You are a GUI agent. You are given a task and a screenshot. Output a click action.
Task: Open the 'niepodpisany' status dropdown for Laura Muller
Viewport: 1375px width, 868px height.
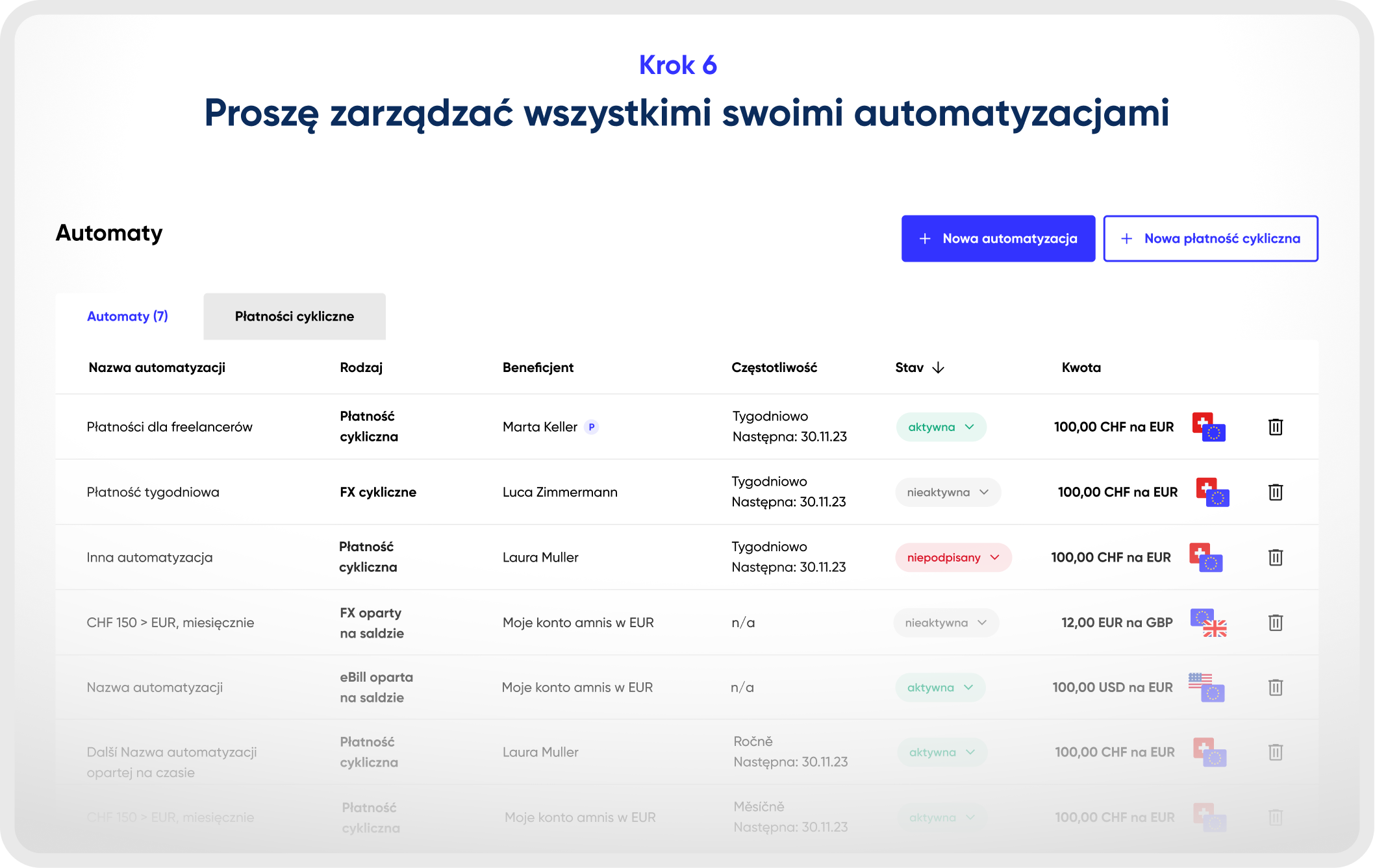(x=953, y=557)
